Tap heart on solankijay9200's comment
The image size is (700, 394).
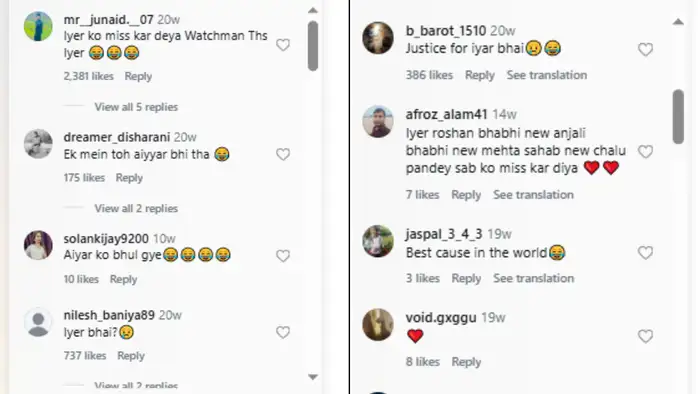point(283,256)
